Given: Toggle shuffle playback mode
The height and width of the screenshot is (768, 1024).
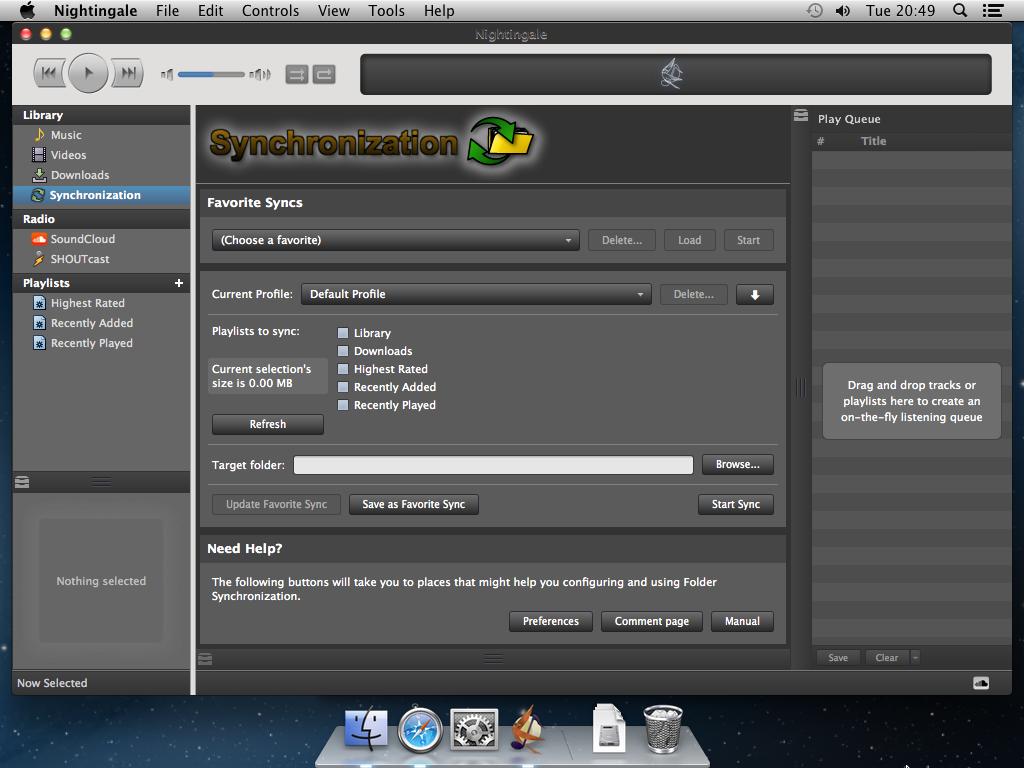Looking at the screenshot, I should pyautogui.click(x=297, y=74).
